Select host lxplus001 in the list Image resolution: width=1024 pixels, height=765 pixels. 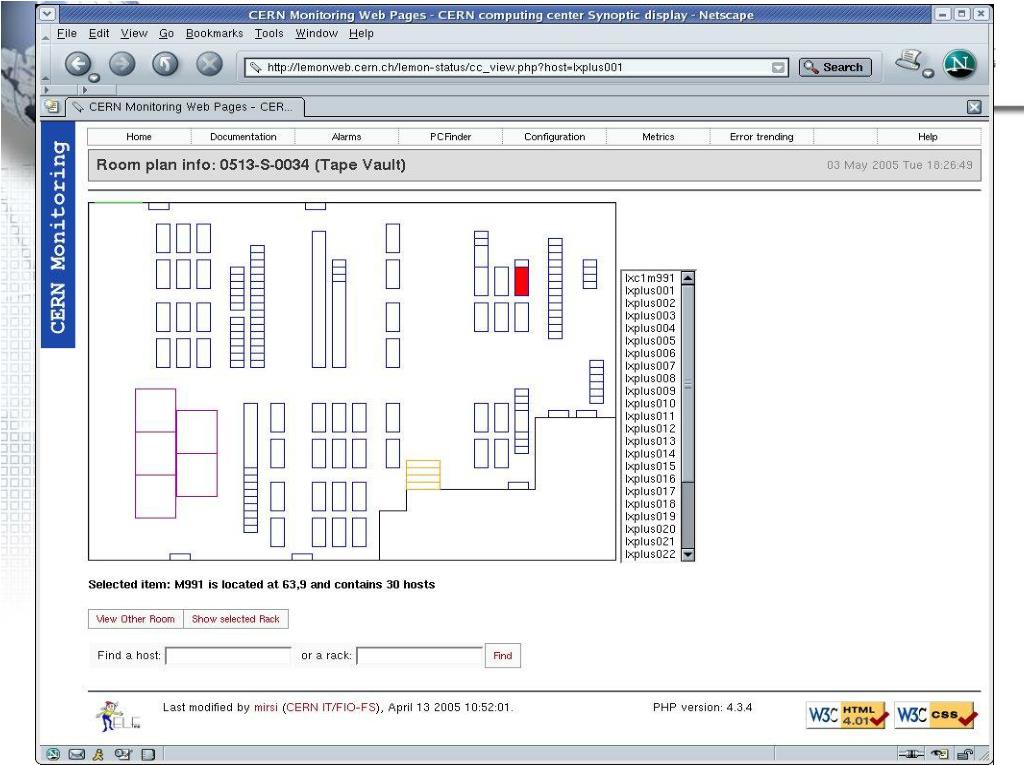click(x=650, y=291)
